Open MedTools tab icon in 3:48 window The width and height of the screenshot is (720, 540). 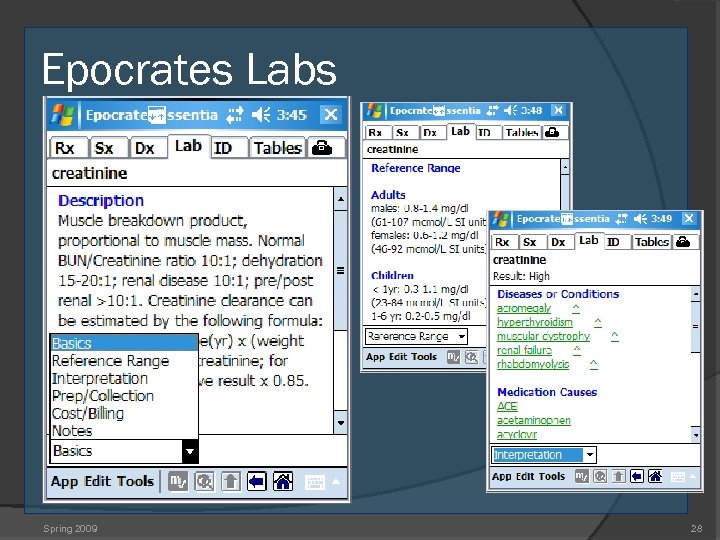(x=551, y=133)
